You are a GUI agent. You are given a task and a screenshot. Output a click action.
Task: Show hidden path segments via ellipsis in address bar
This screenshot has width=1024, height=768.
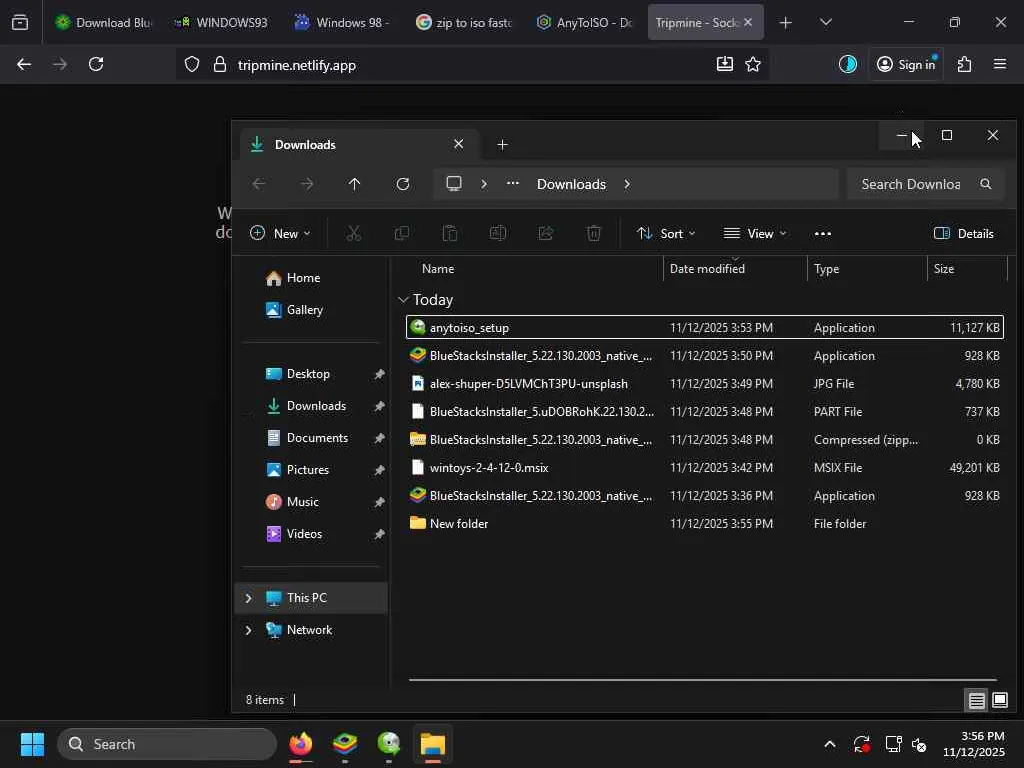[513, 184]
